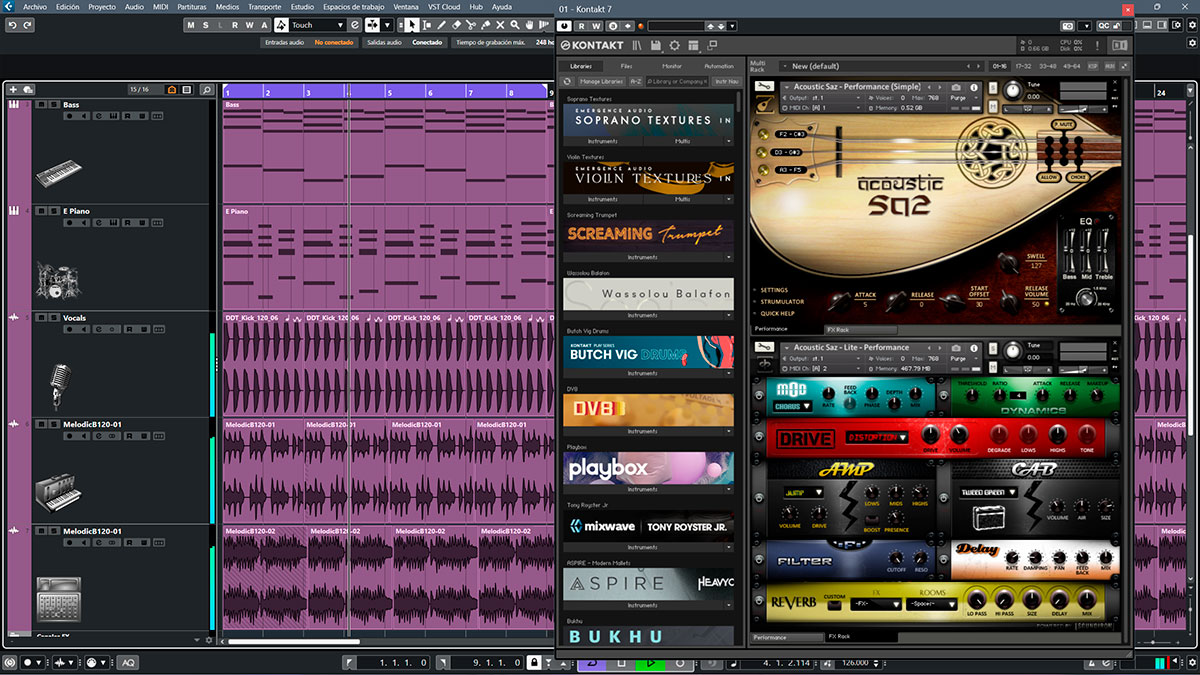The image size is (1200, 675).
Task: Click the Acoustic Saz info icon
Action: [973, 87]
